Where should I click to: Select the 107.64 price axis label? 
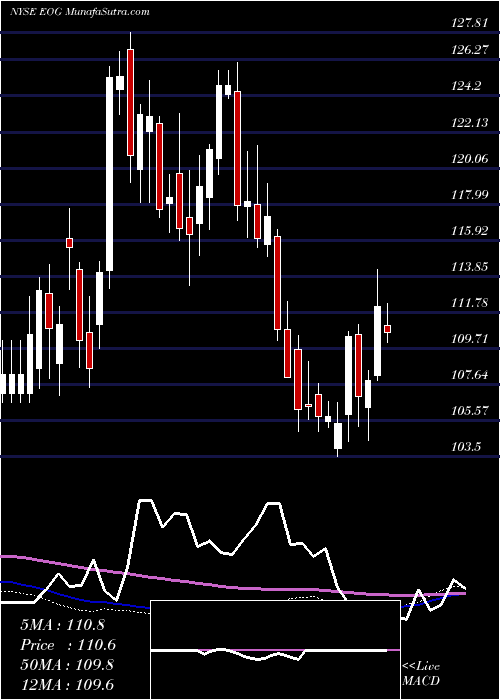coord(469,375)
